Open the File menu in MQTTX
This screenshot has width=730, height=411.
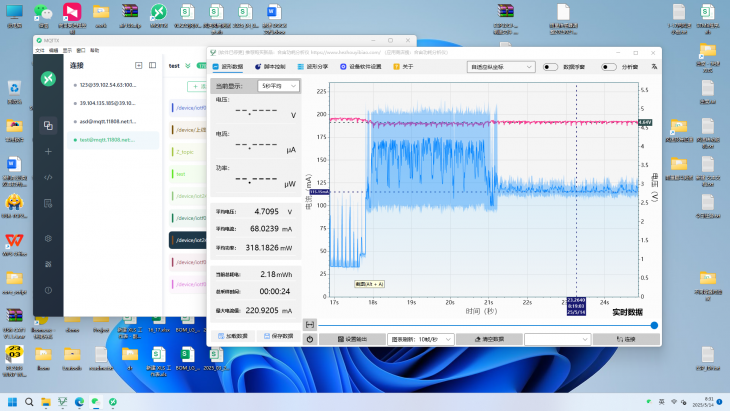(40, 50)
